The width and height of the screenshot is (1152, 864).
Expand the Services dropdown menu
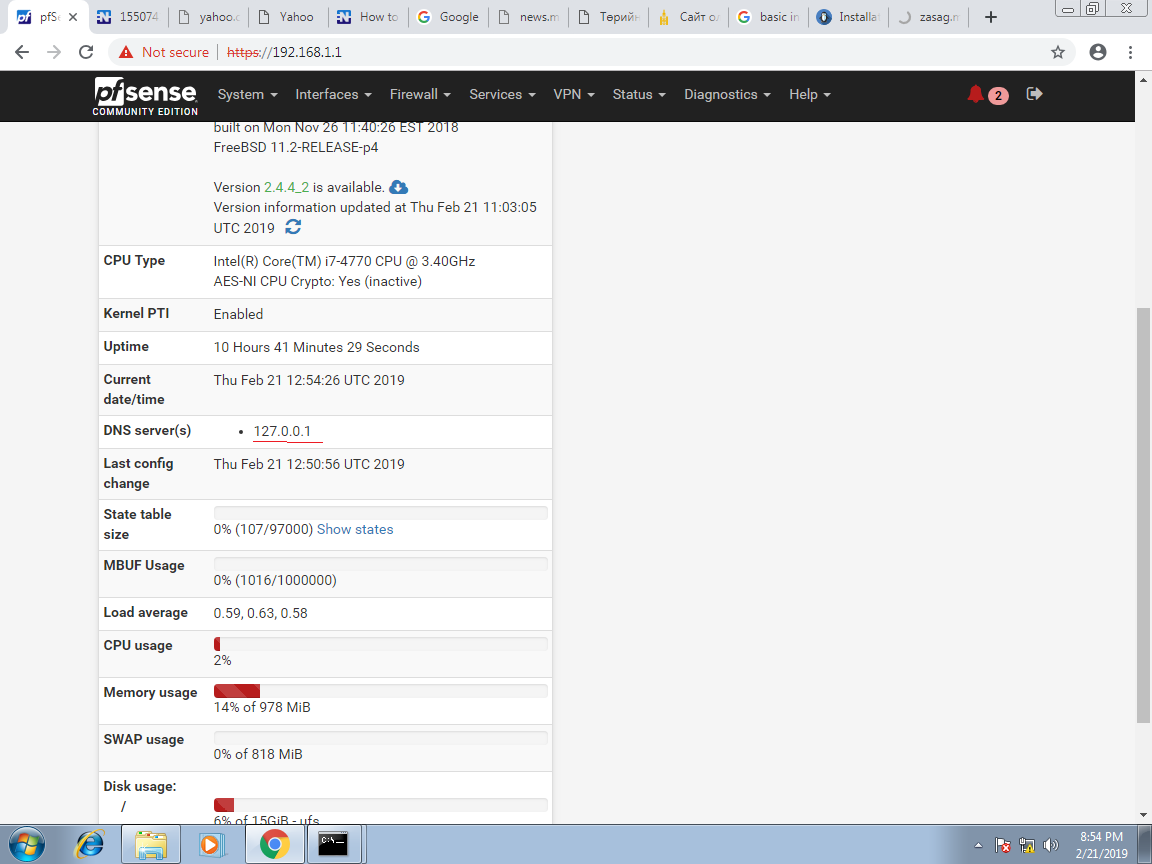(x=503, y=95)
